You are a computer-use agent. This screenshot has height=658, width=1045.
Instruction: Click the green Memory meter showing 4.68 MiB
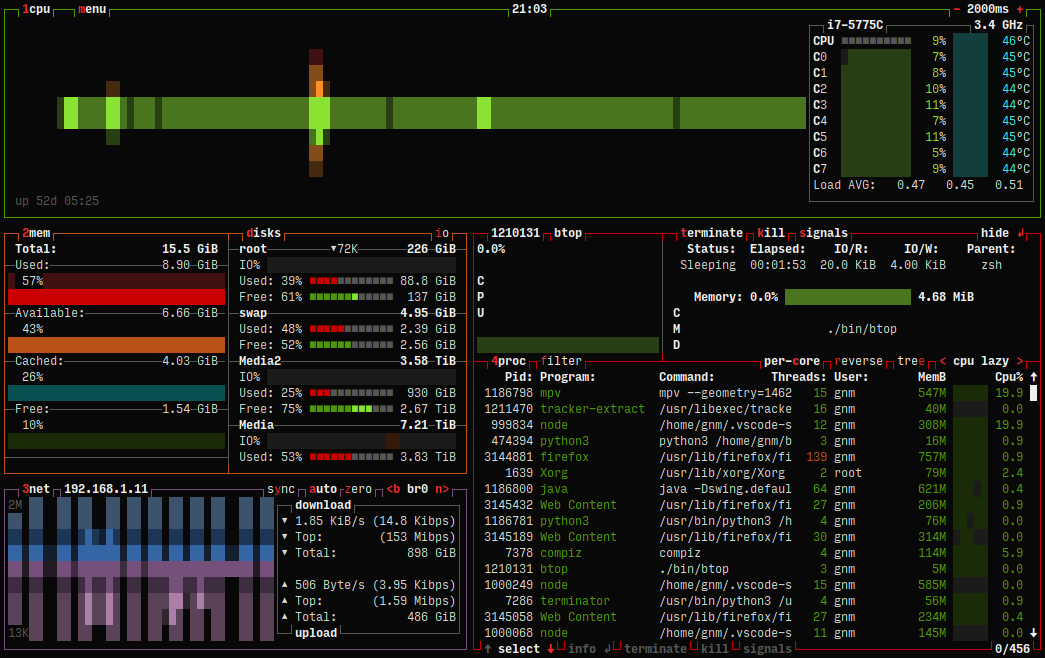coord(848,296)
